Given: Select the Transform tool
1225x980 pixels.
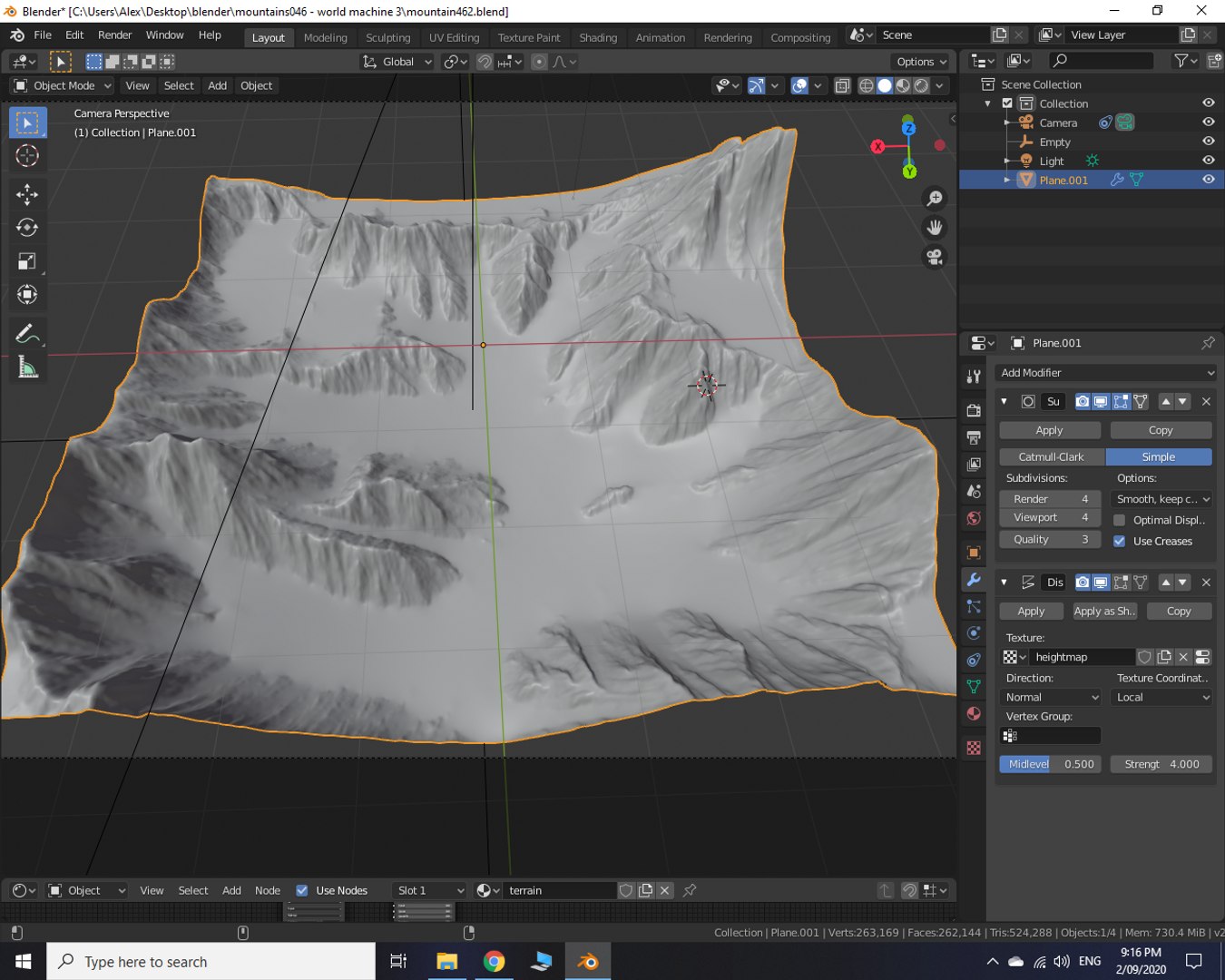Looking at the screenshot, I should click(x=27, y=295).
